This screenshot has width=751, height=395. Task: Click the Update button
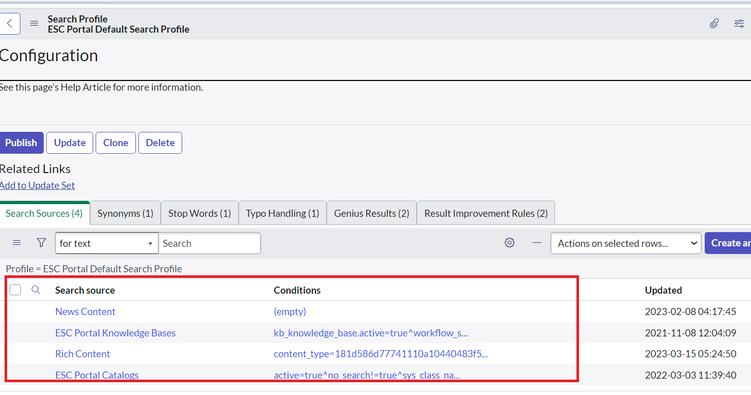point(69,143)
